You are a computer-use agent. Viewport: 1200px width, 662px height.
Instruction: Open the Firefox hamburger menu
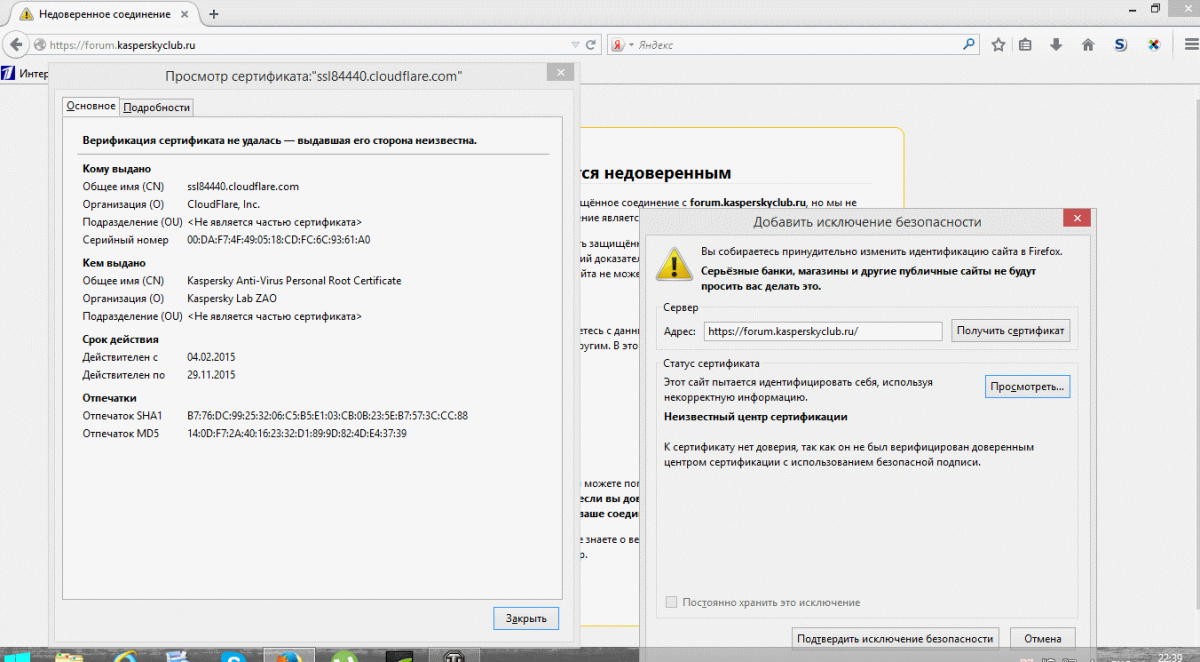click(1185, 45)
